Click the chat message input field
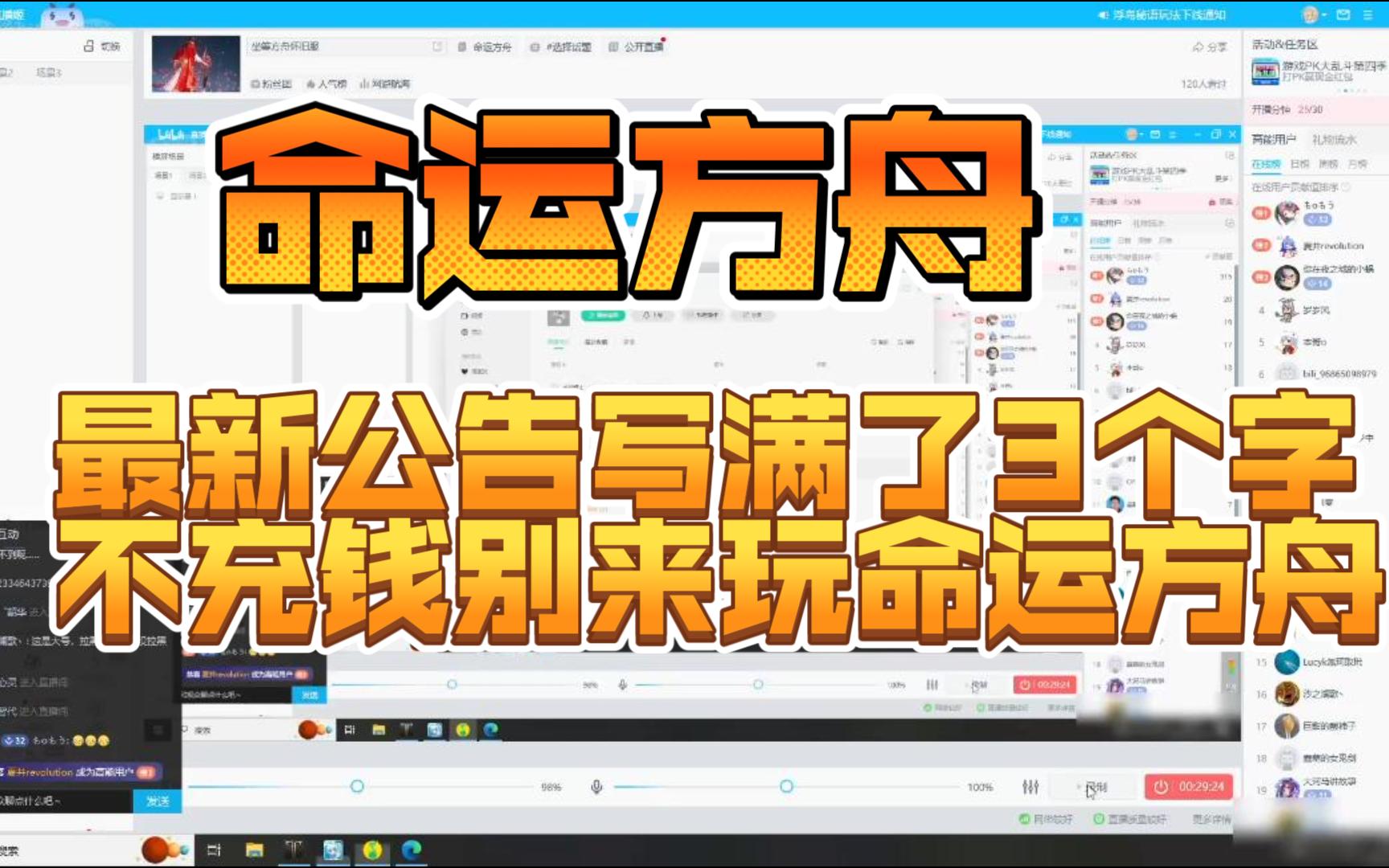This screenshot has width=1389, height=868. [x=64, y=801]
